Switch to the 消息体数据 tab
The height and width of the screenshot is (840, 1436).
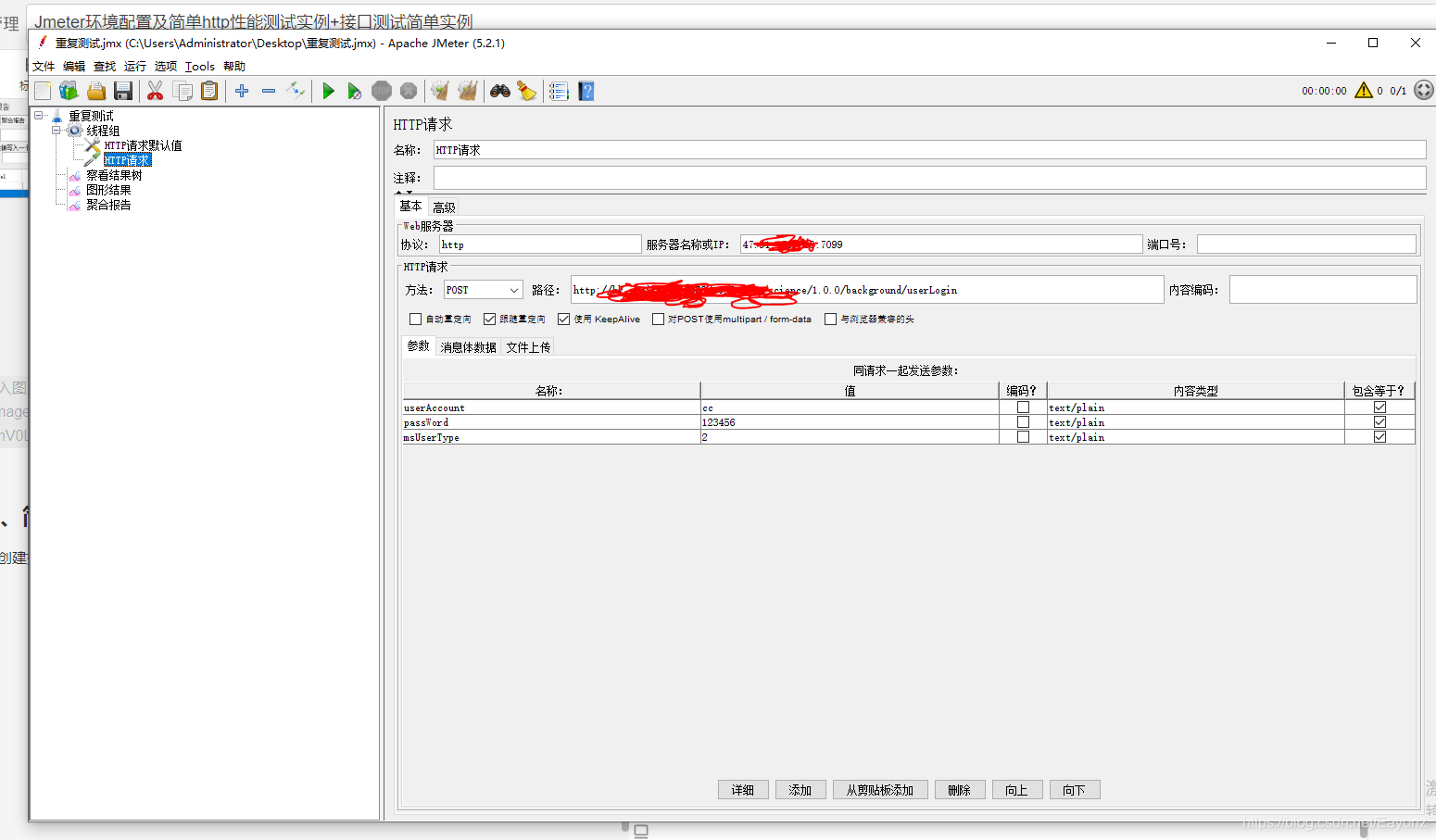pyautogui.click(x=468, y=347)
